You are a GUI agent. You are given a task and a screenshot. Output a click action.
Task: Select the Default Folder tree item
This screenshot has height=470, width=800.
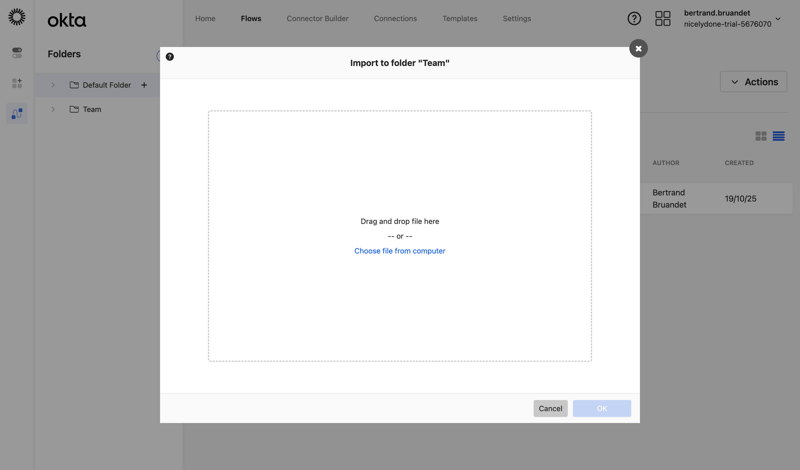97,85
